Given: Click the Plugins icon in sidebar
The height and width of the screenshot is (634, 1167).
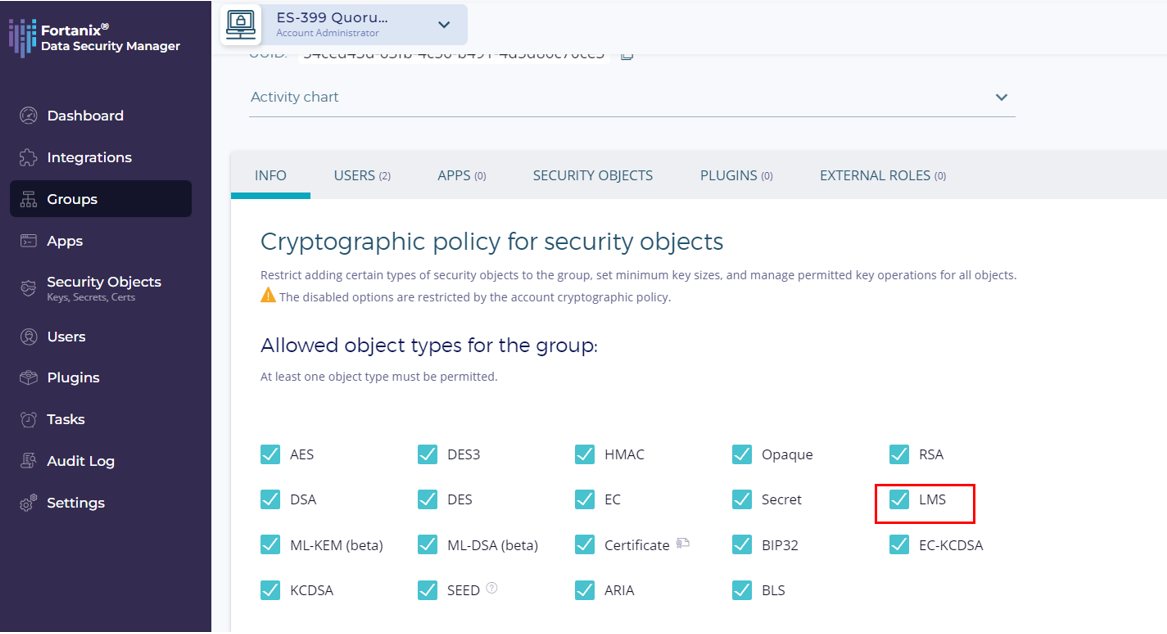Looking at the screenshot, I should pyautogui.click(x=28, y=378).
